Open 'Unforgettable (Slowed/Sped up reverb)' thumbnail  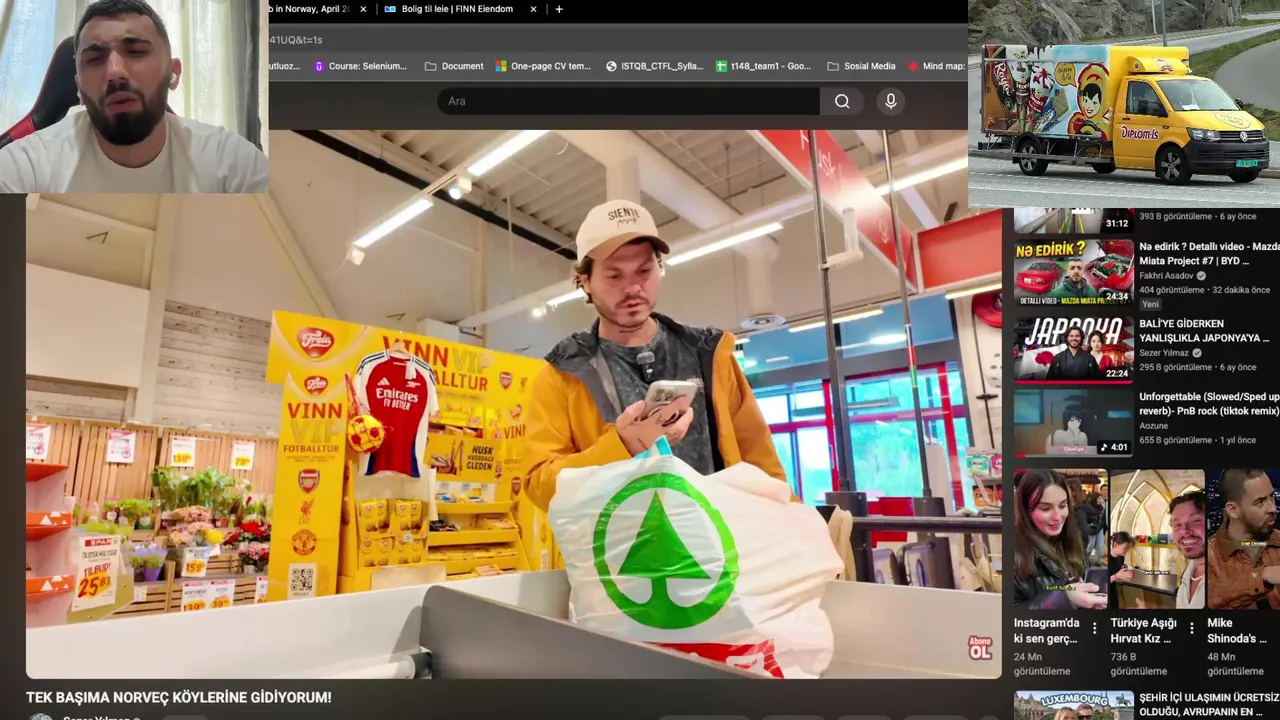click(1073, 422)
